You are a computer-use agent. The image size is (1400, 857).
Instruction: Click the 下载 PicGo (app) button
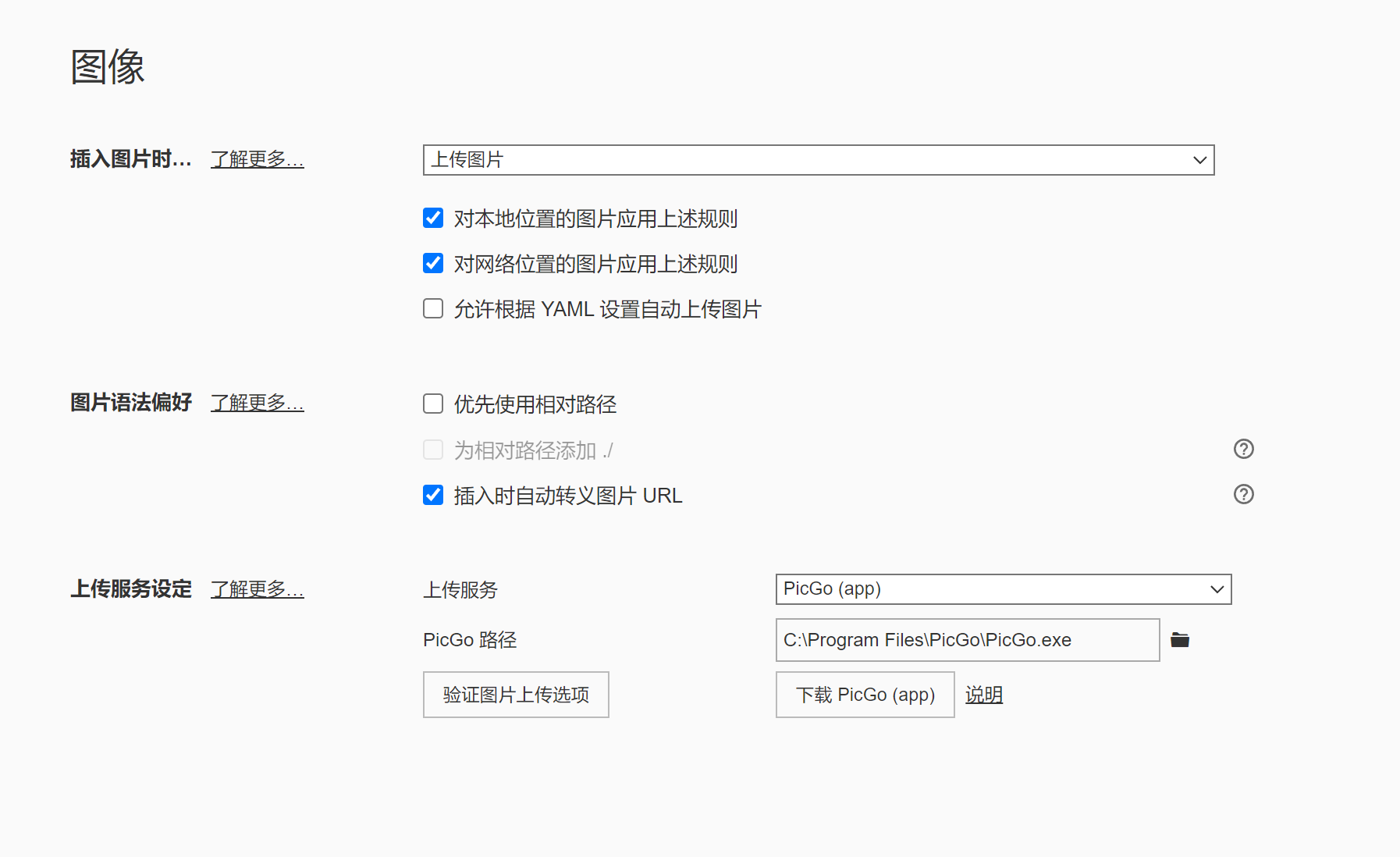point(865,695)
